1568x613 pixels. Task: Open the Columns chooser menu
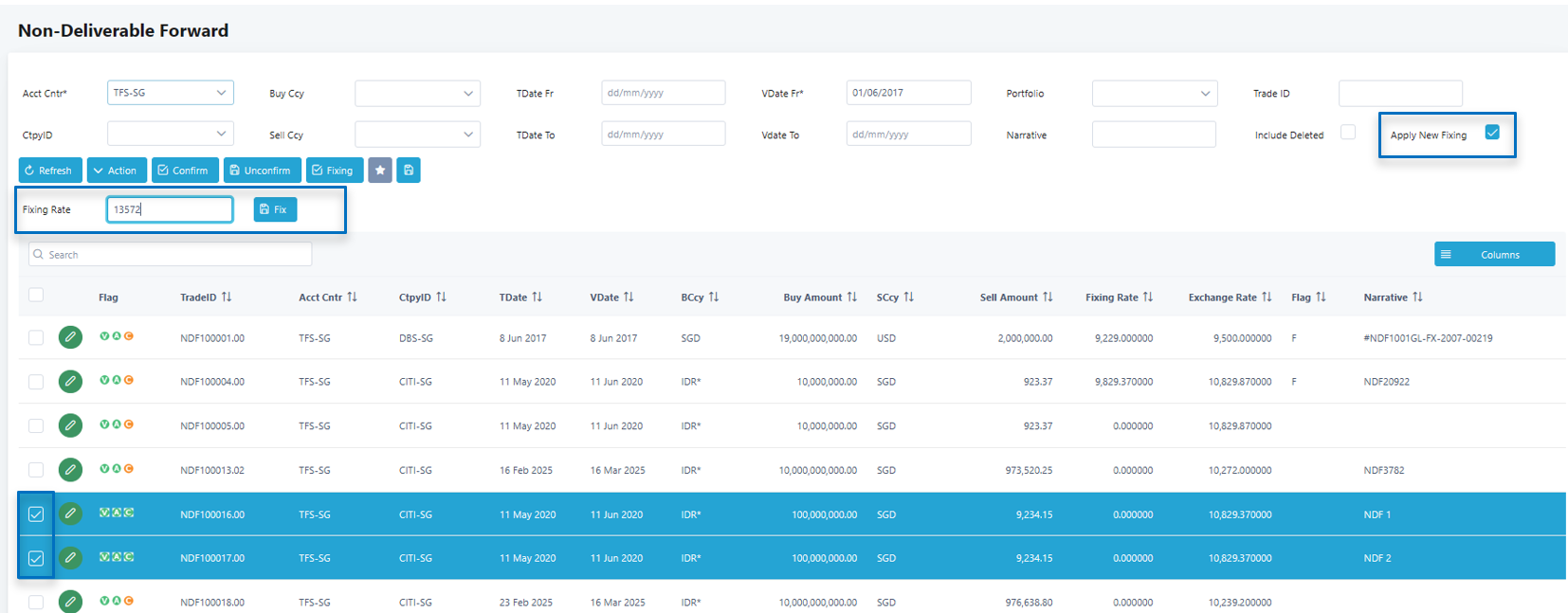(1494, 254)
